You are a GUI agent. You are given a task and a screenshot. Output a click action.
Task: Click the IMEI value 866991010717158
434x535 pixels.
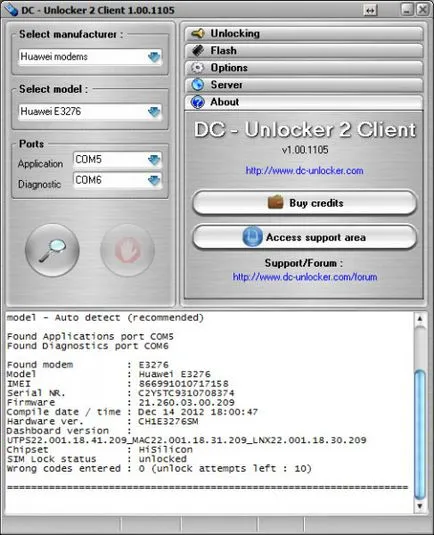coord(184,384)
